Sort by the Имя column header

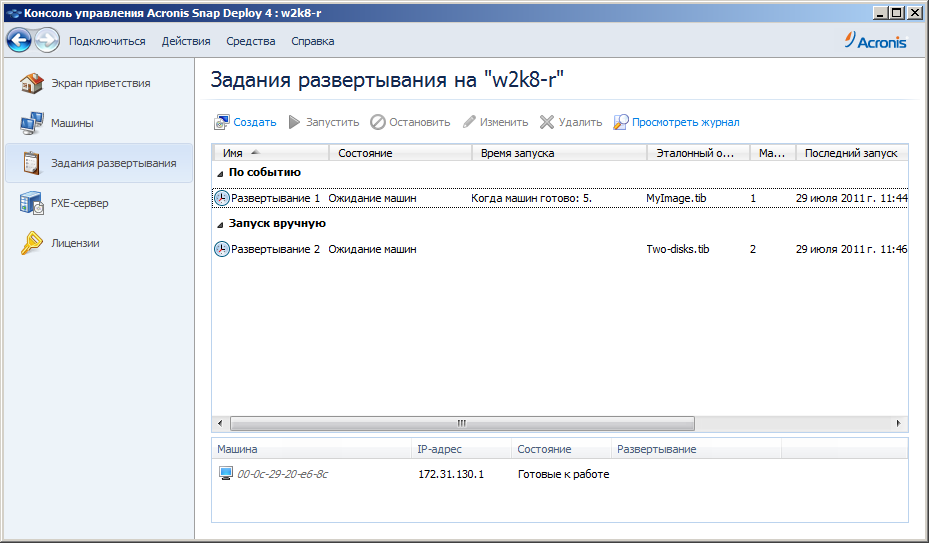pos(271,153)
